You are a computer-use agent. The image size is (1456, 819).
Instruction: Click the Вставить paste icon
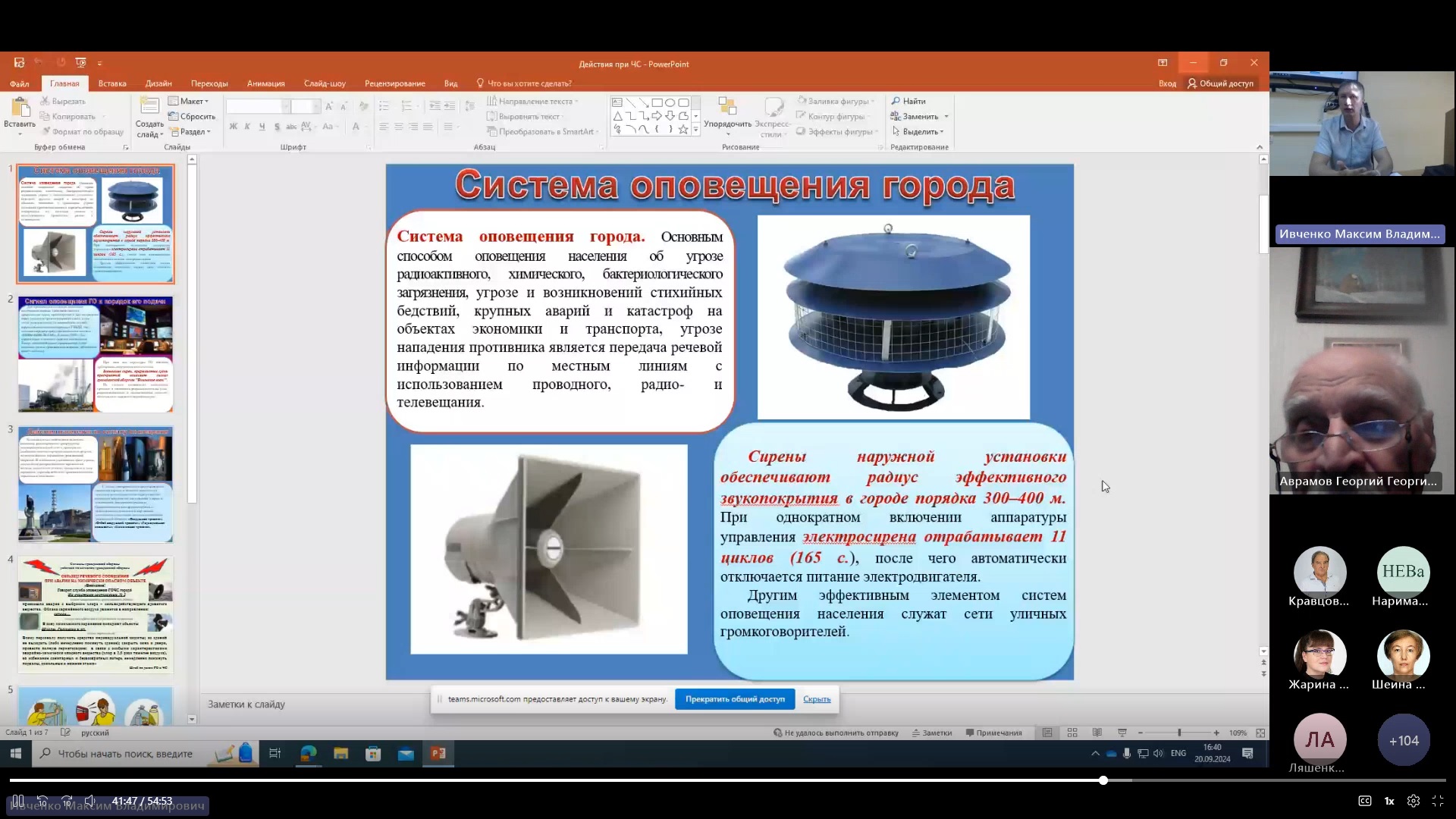point(20,107)
